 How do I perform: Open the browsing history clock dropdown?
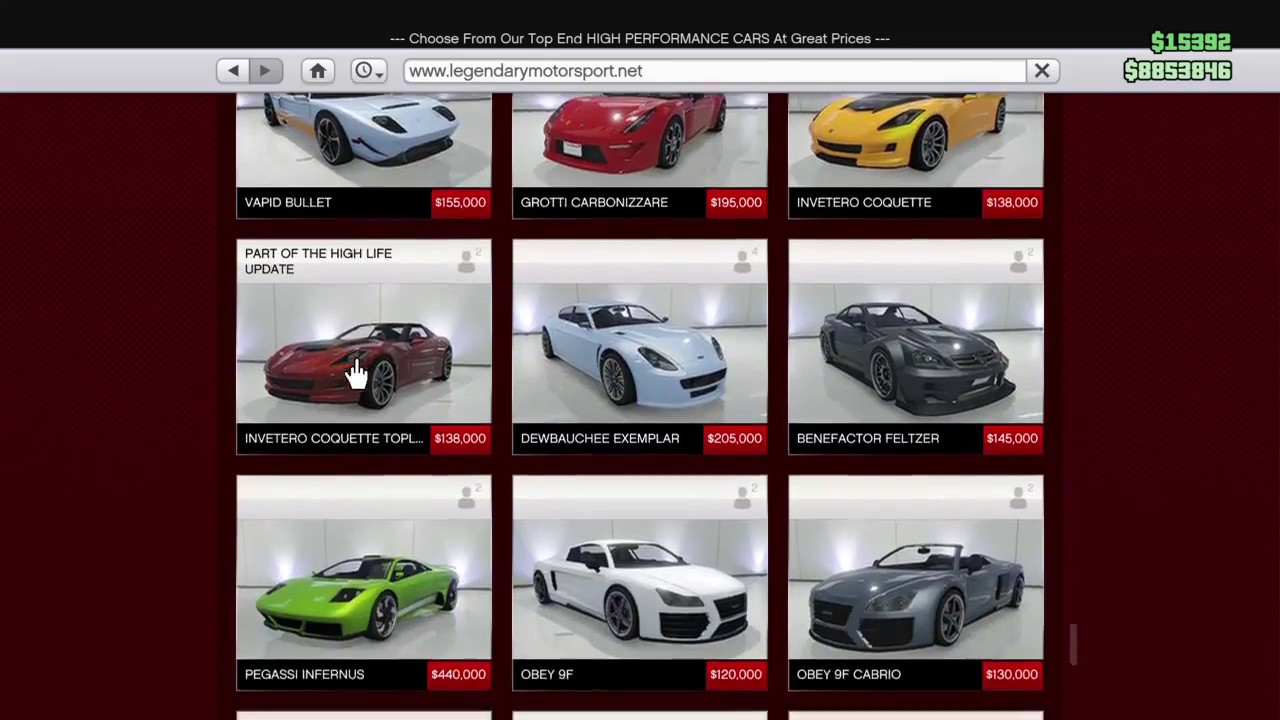tap(368, 71)
